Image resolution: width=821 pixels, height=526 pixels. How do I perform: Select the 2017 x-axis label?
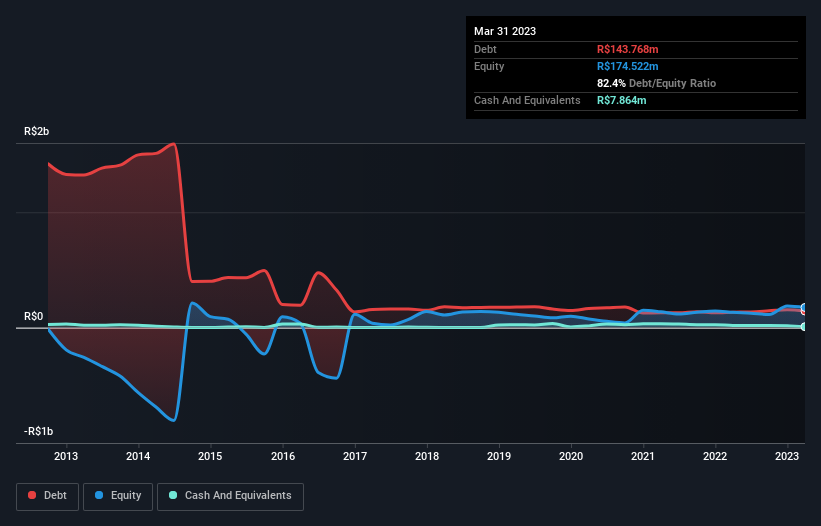[355, 456]
